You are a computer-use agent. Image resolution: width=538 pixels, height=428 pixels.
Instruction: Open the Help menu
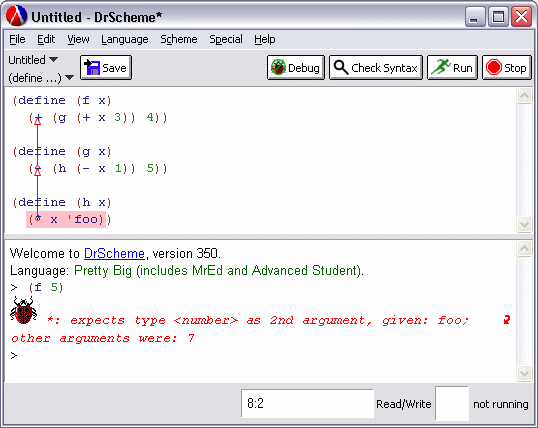[265, 39]
